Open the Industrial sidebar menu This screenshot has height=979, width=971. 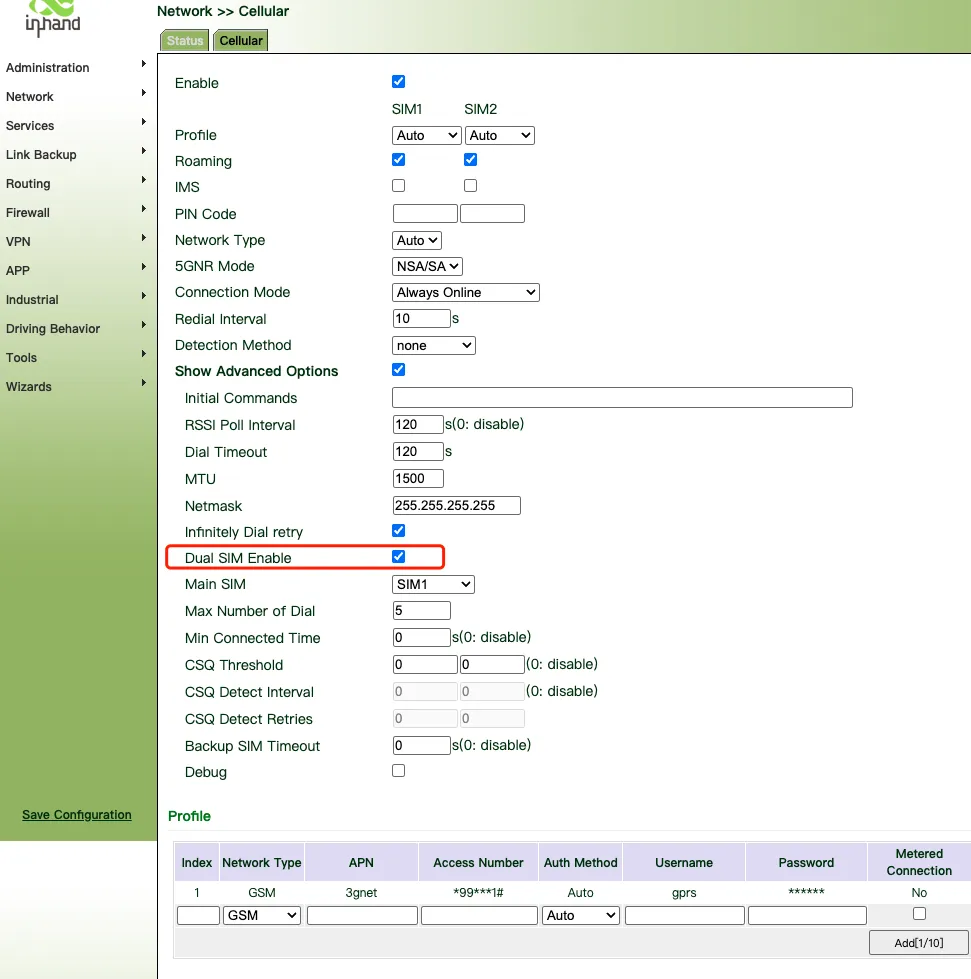32,300
